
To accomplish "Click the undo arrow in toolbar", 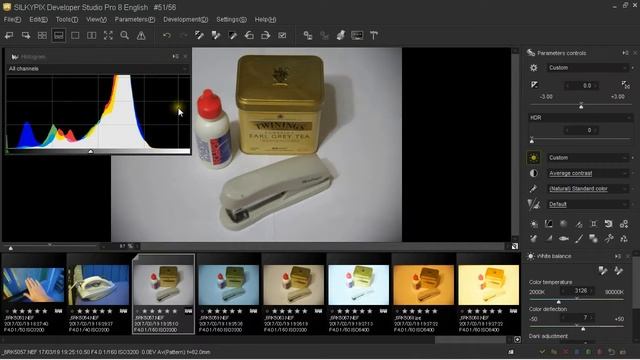I will click(167, 36).
